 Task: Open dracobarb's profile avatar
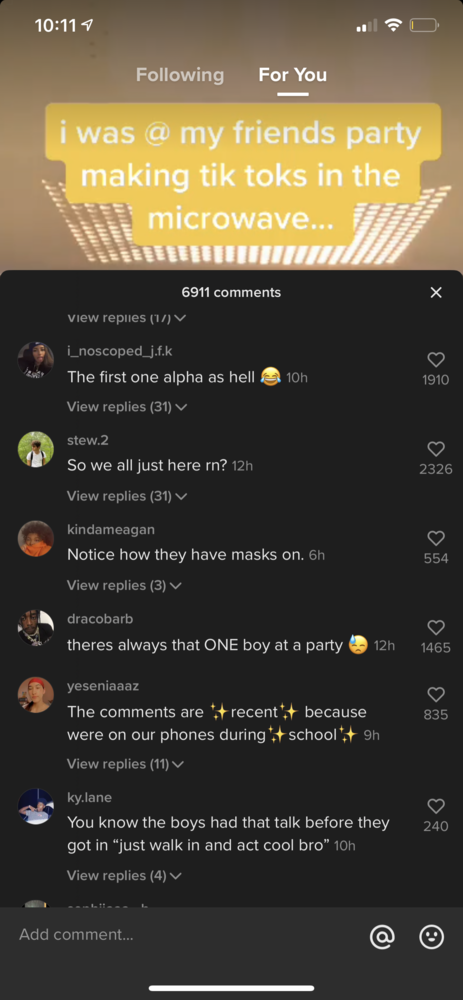[36, 628]
